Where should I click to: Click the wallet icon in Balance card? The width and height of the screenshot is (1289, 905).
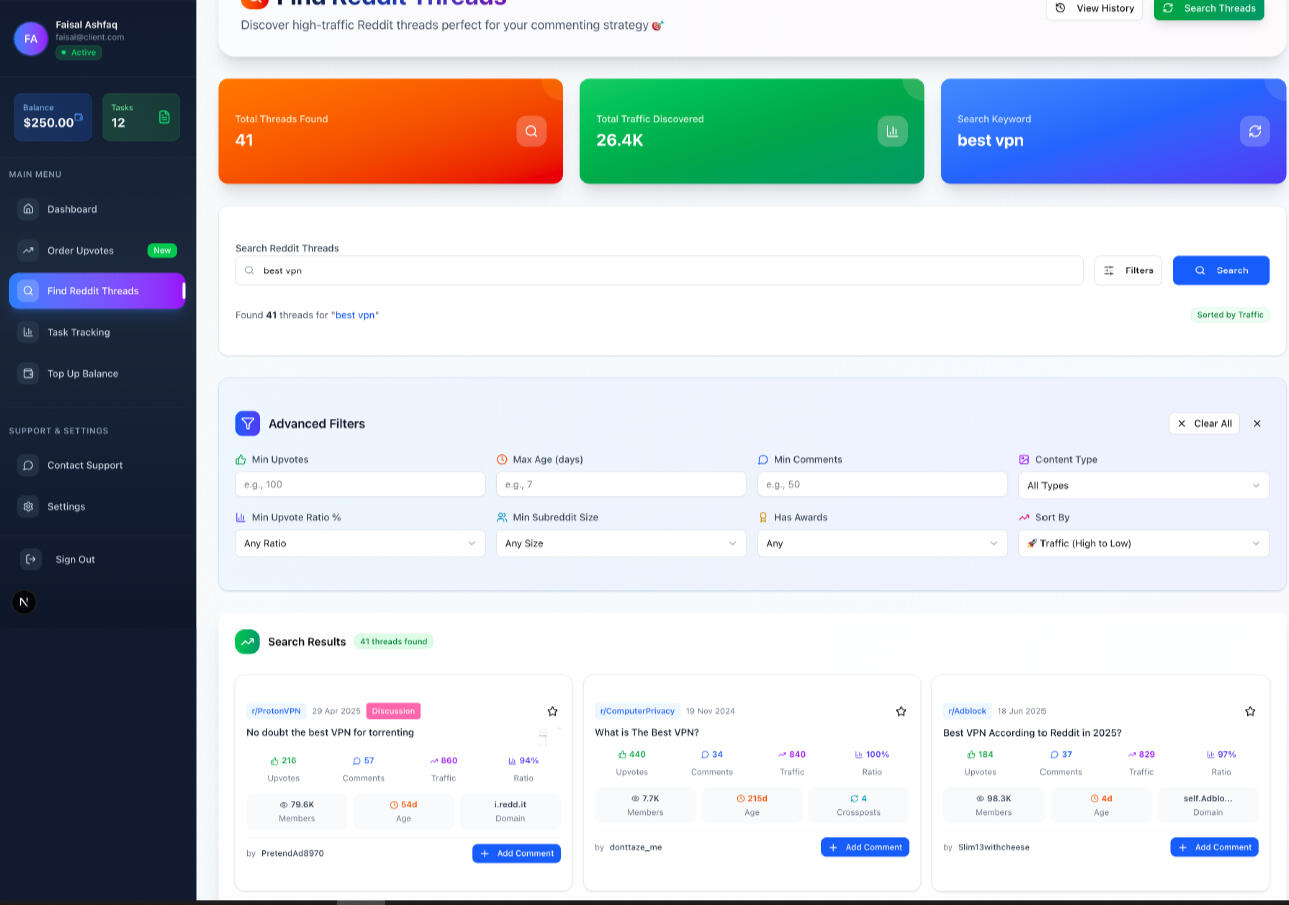click(x=79, y=117)
